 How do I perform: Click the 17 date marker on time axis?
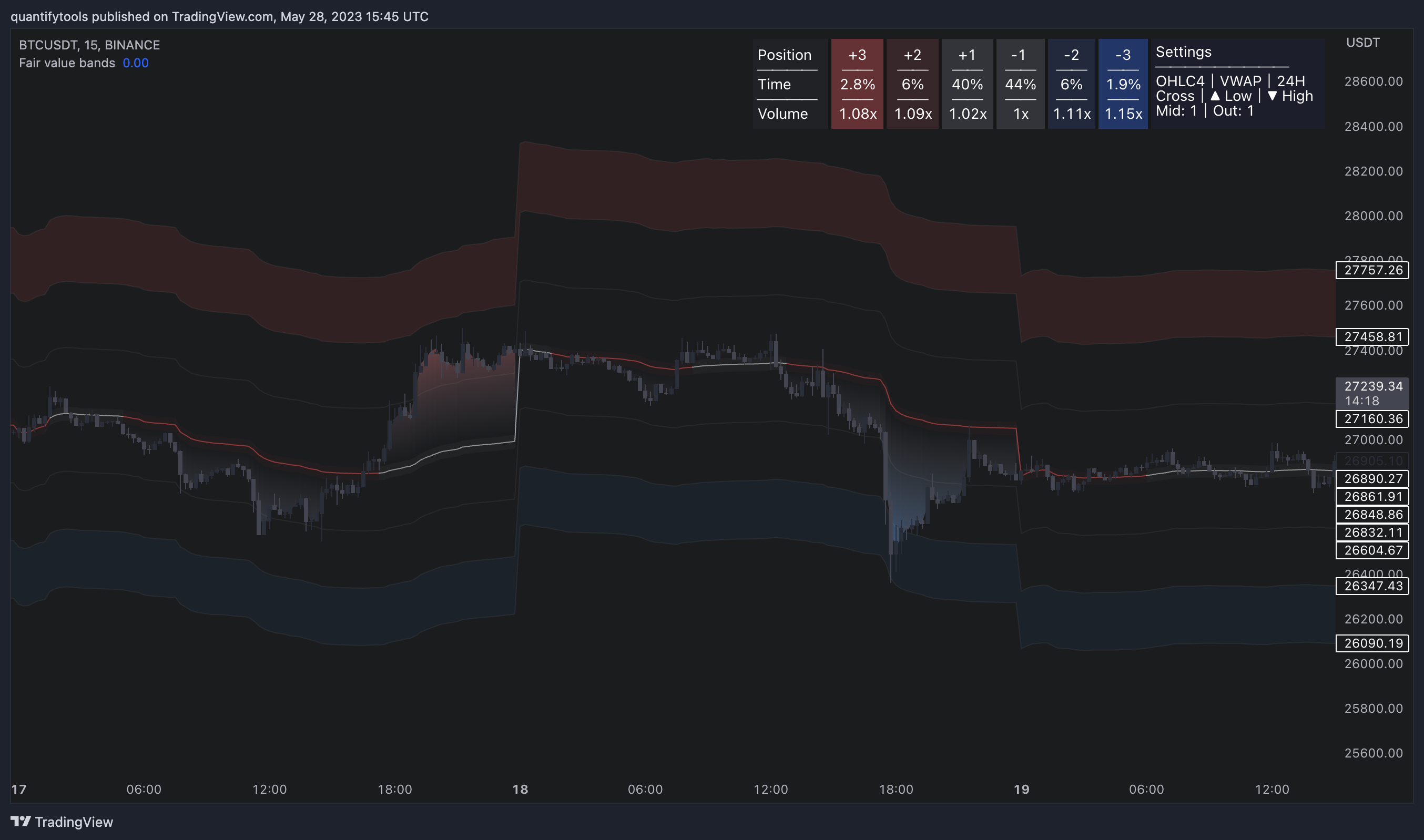coord(19,789)
